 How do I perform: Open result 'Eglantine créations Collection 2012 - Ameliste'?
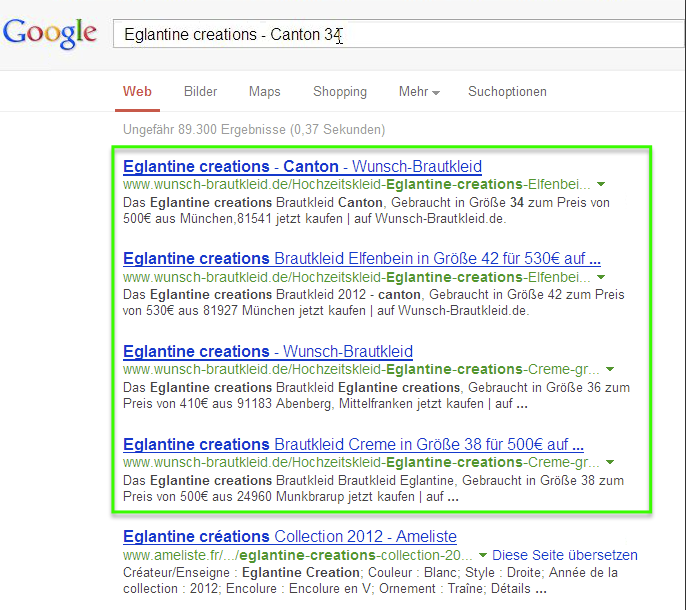290,536
